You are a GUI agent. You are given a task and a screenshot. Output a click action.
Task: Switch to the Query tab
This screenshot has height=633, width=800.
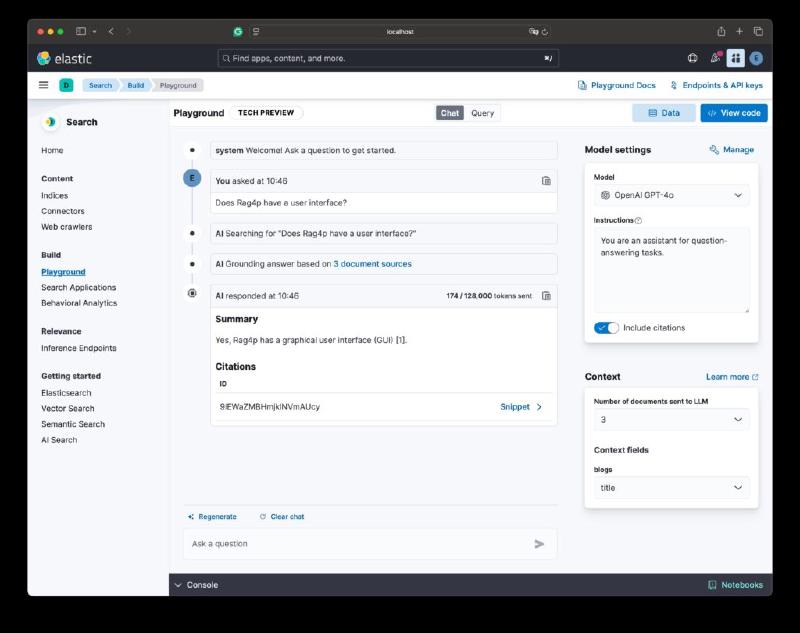482,113
